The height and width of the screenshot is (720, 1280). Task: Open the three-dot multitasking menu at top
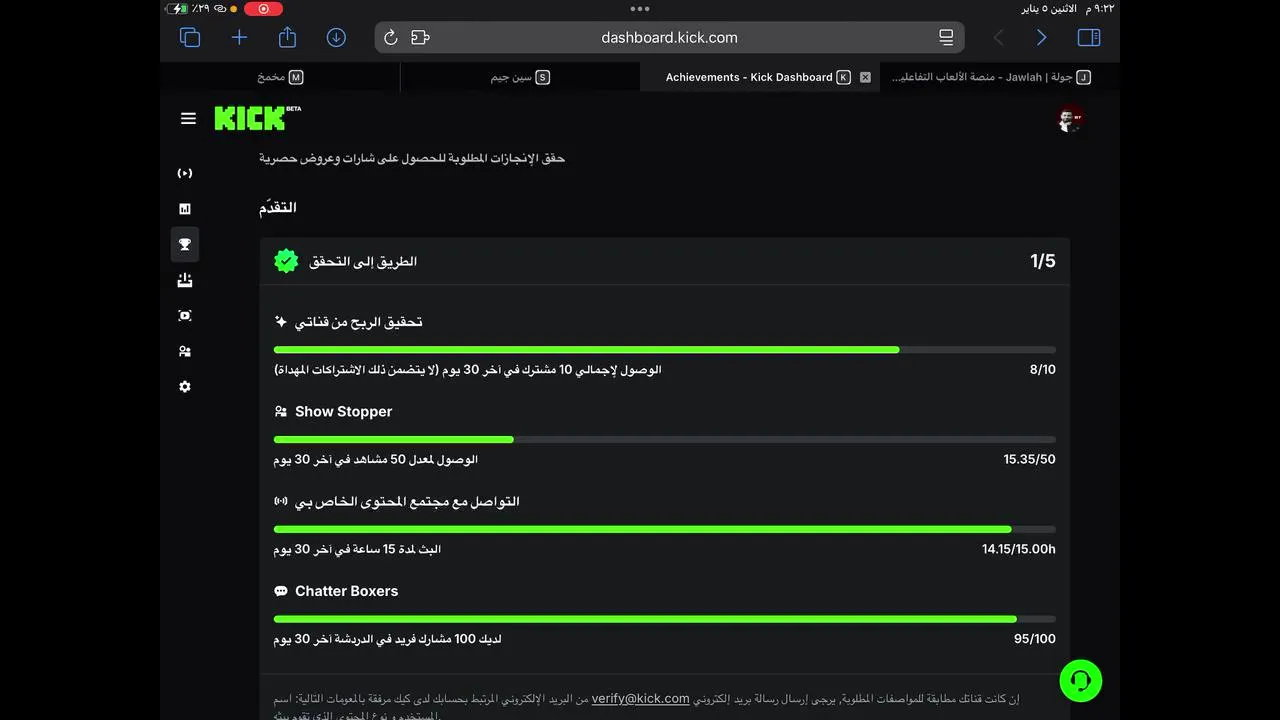click(x=640, y=8)
